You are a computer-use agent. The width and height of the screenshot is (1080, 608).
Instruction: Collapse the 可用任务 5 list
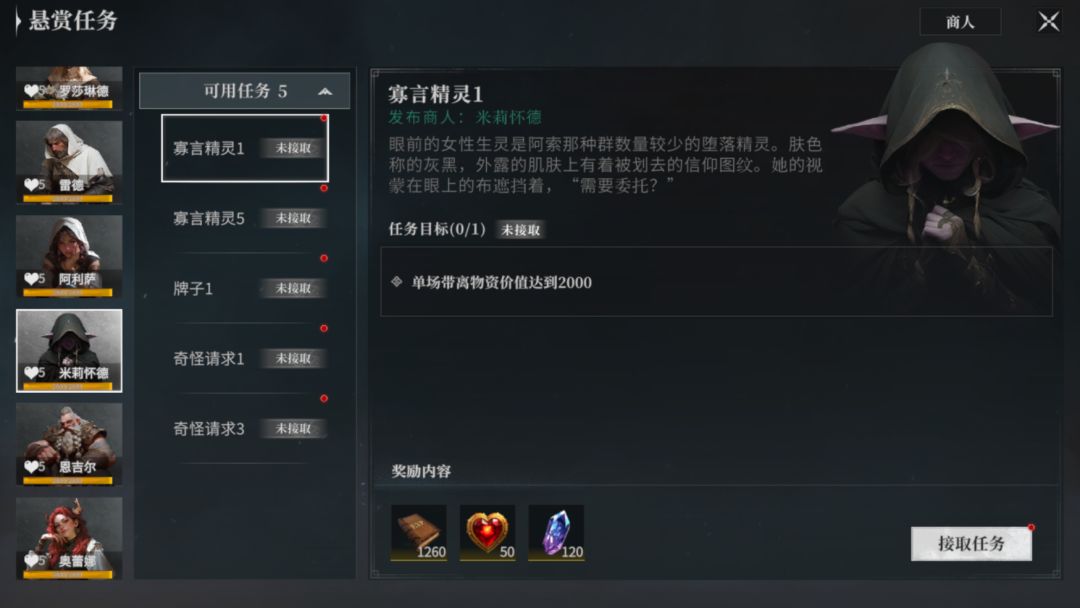(x=245, y=91)
